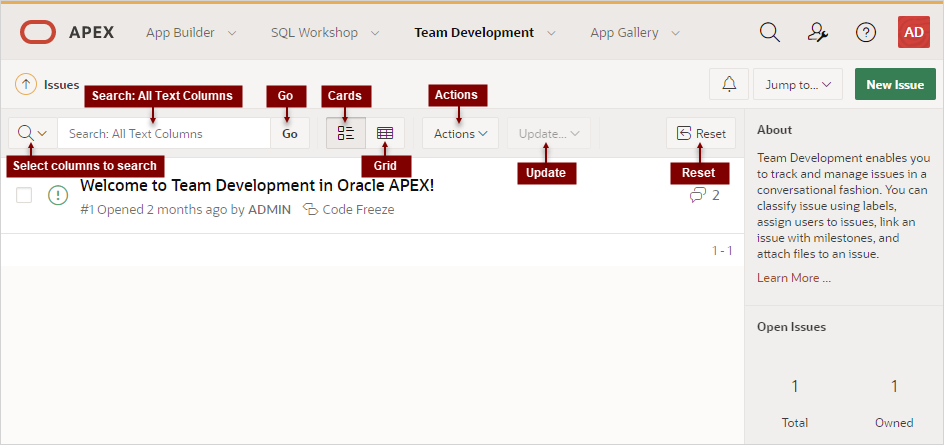Viewport: 944px width, 445px height.
Task: Open the Welcome to Team Development issue title
Action: [257, 185]
